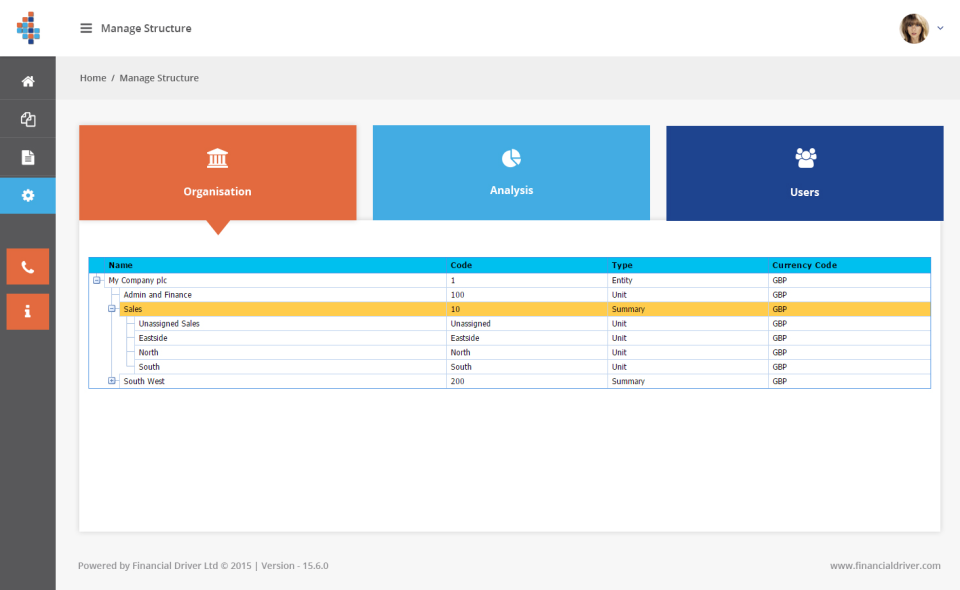This screenshot has width=960, height=590.
Task: Click the Home breadcrumb link
Action: (92, 77)
